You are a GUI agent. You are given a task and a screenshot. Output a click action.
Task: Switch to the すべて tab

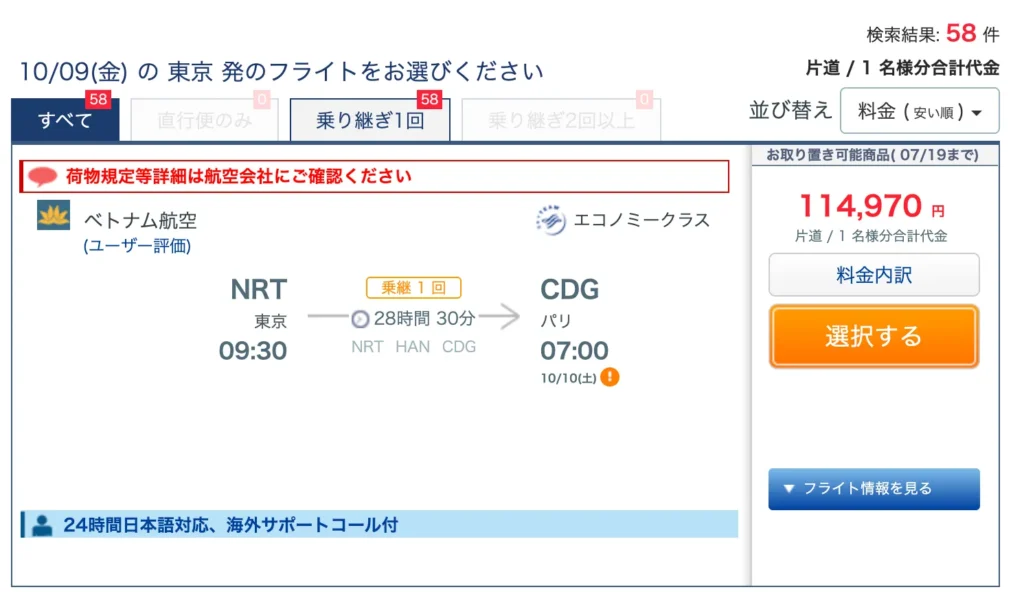[x=65, y=120]
